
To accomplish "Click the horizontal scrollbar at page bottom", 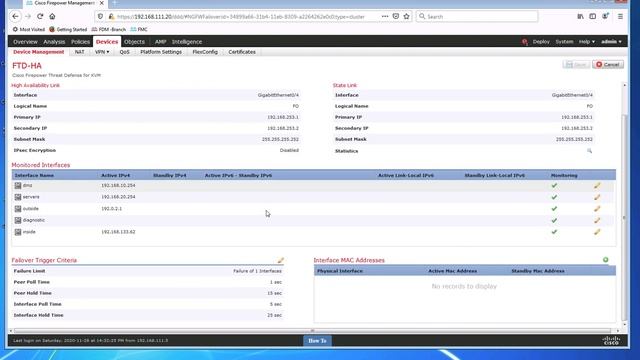I will coord(312,331).
